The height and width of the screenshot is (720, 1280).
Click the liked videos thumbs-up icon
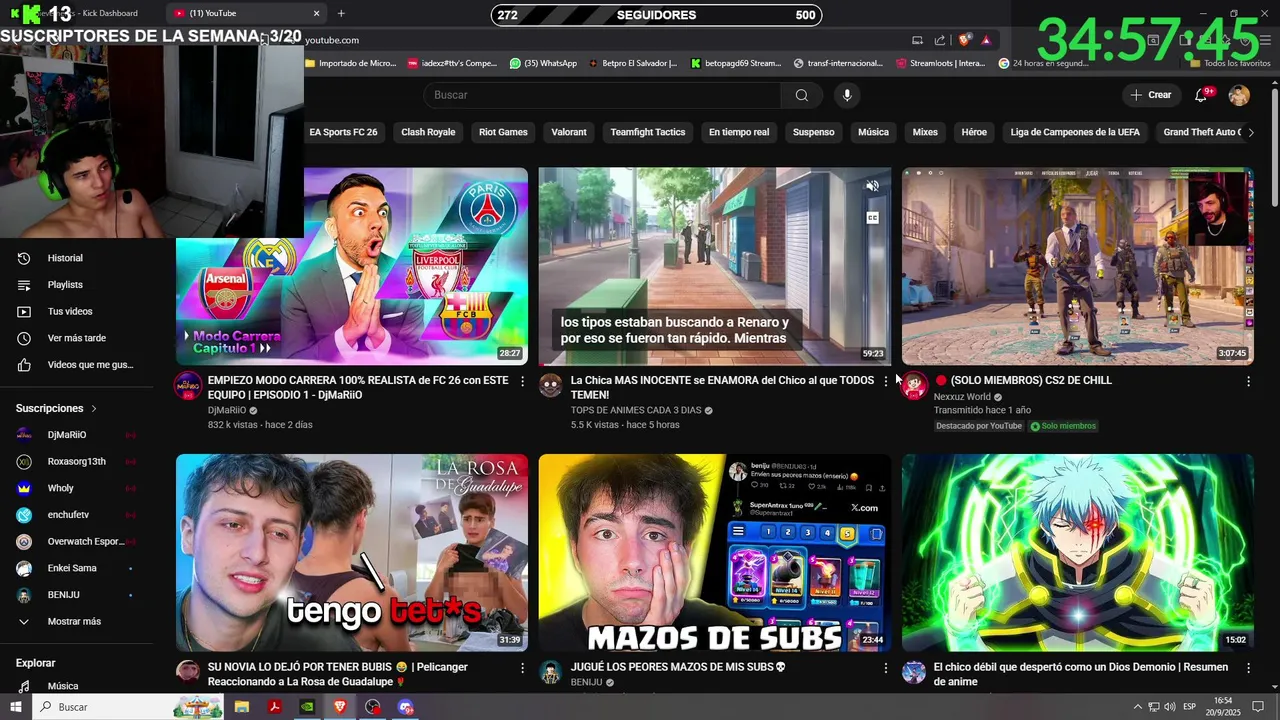[24, 365]
